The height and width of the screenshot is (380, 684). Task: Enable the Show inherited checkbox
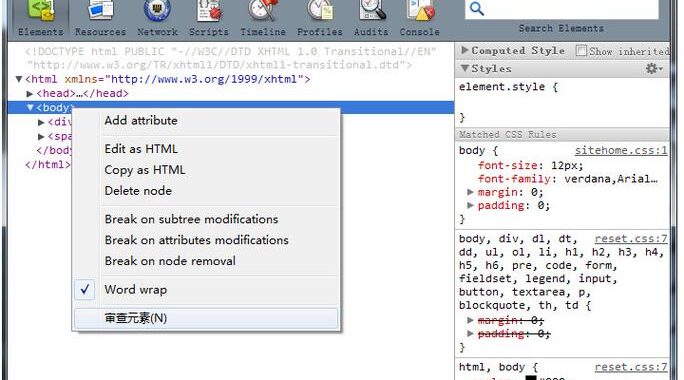point(581,51)
